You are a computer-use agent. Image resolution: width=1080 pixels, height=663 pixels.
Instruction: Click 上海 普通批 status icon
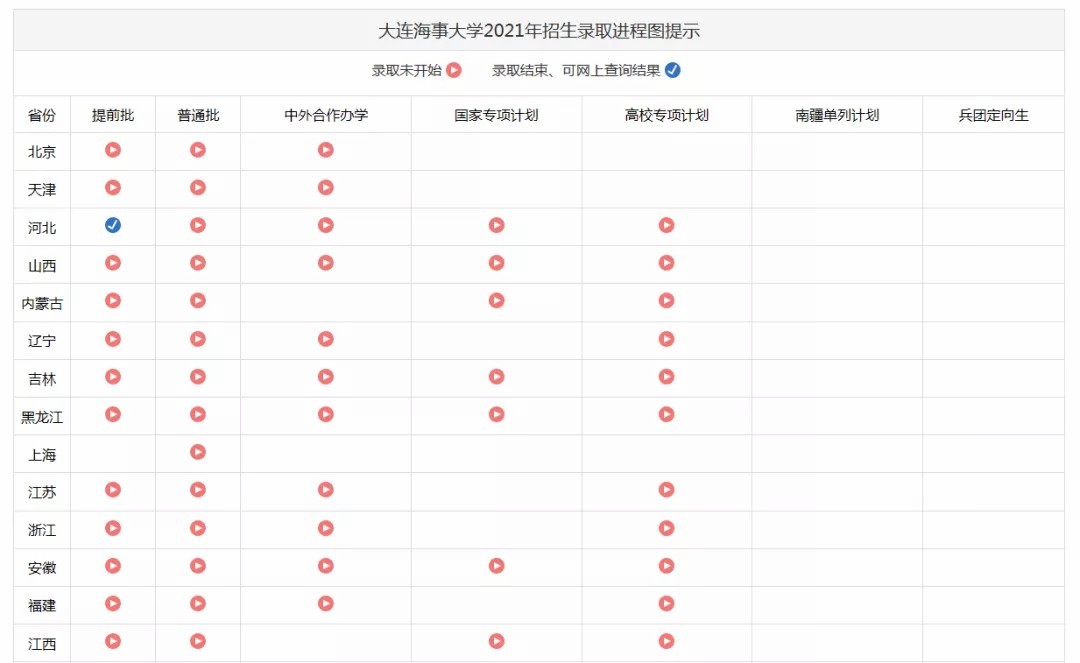click(x=198, y=453)
